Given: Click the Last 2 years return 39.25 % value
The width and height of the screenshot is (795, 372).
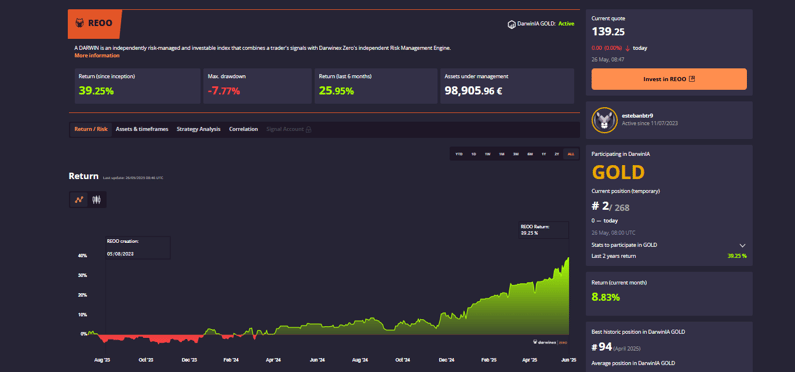Looking at the screenshot, I should pos(737,256).
